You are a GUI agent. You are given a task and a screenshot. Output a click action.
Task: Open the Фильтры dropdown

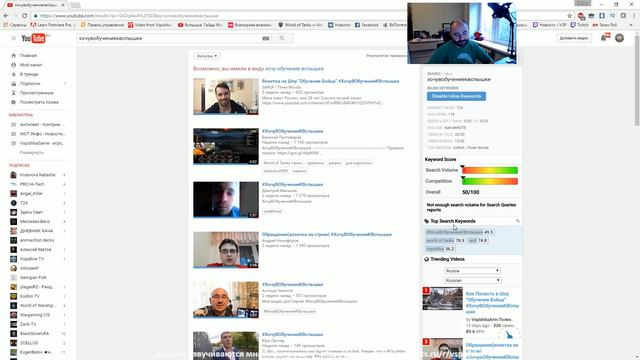tap(207, 56)
